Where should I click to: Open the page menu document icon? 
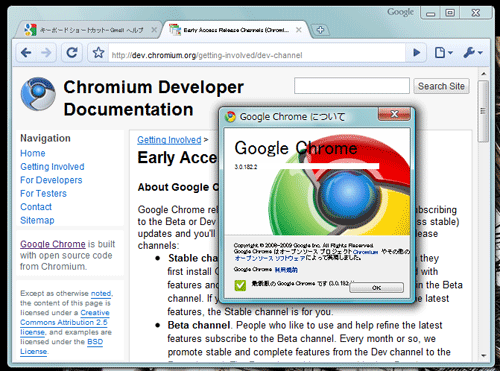pyautogui.click(x=444, y=53)
